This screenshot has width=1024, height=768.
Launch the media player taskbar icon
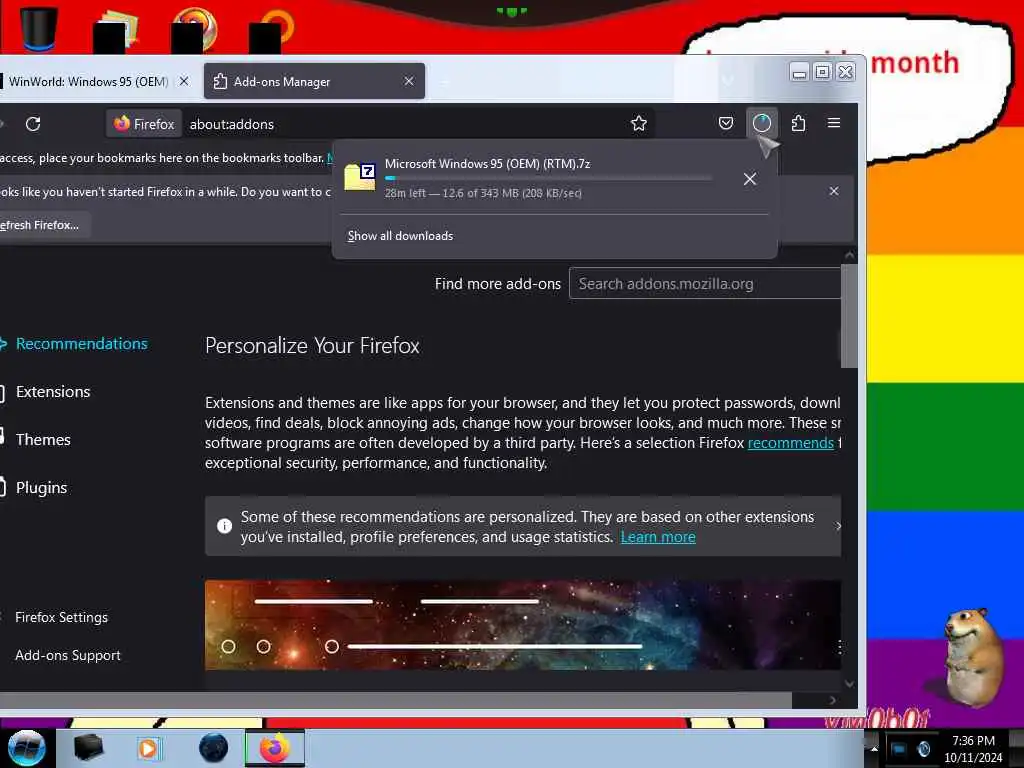coord(148,748)
